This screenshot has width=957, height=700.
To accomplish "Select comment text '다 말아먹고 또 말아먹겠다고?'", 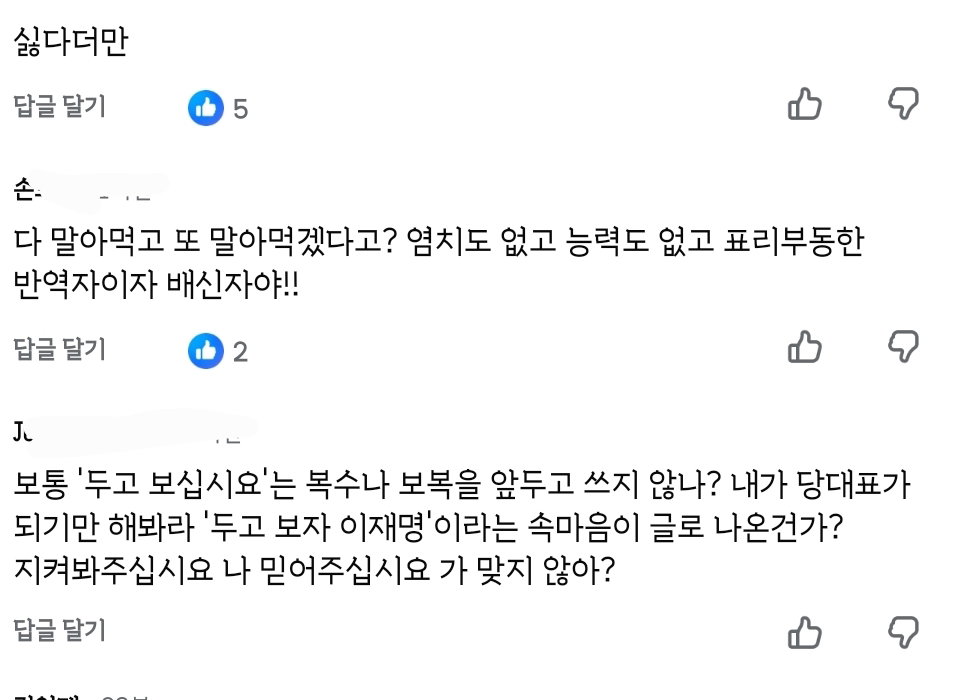I will tap(205, 241).
